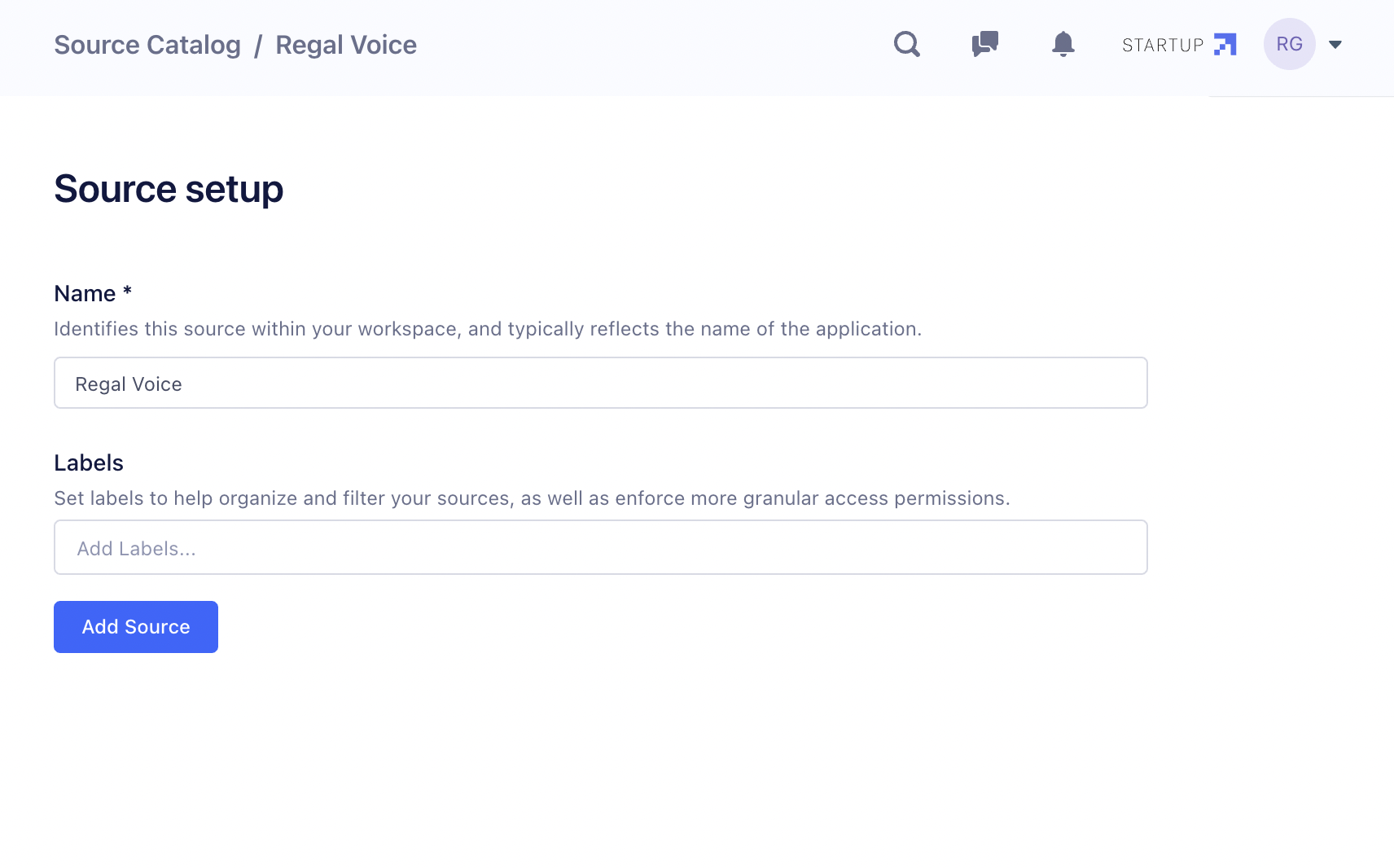Image resolution: width=1394 pixels, height=868 pixels.
Task: Click the Source setup heading
Action: point(169,189)
